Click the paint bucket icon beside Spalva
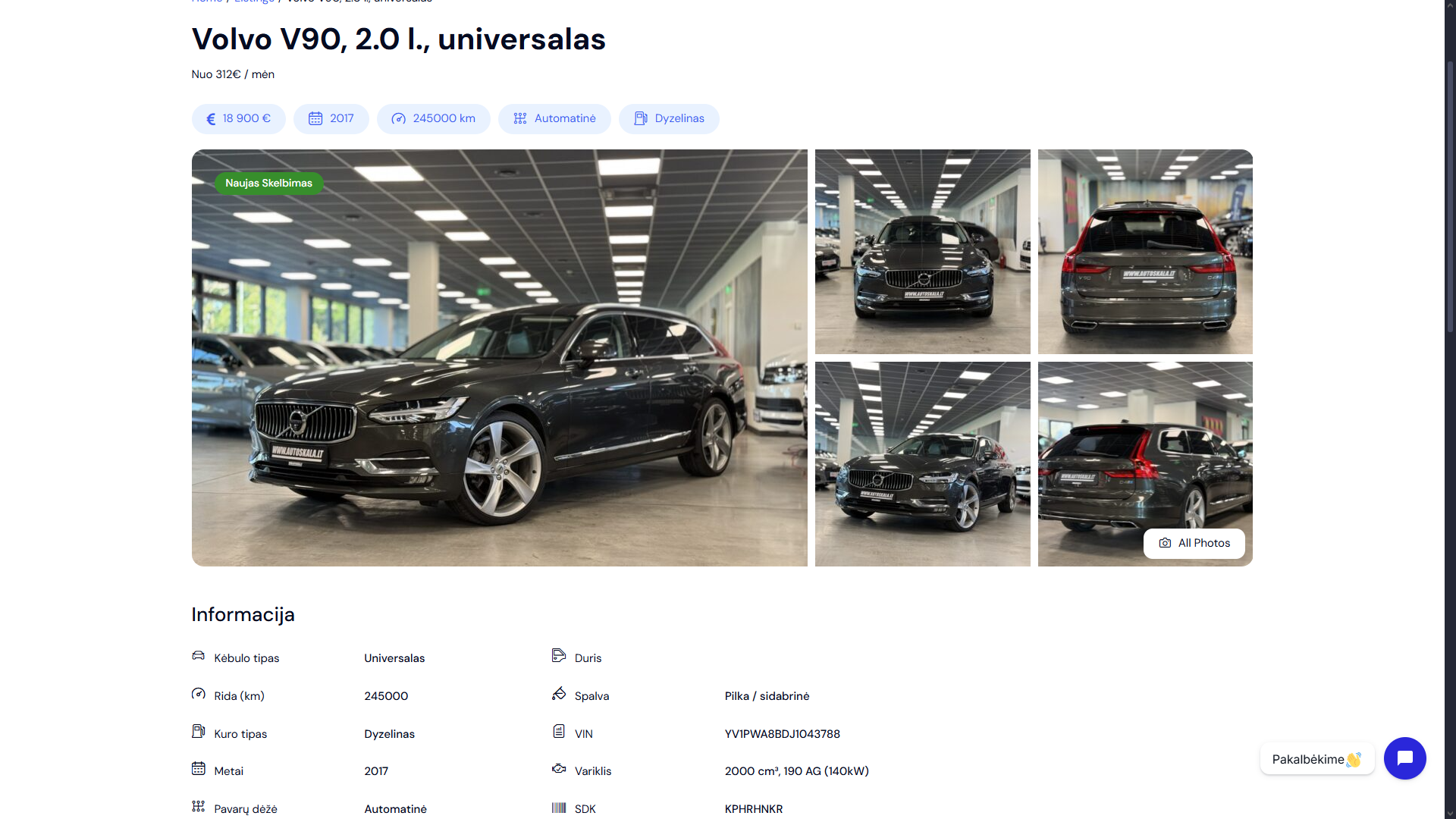1456x819 pixels. click(x=559, y=694)
